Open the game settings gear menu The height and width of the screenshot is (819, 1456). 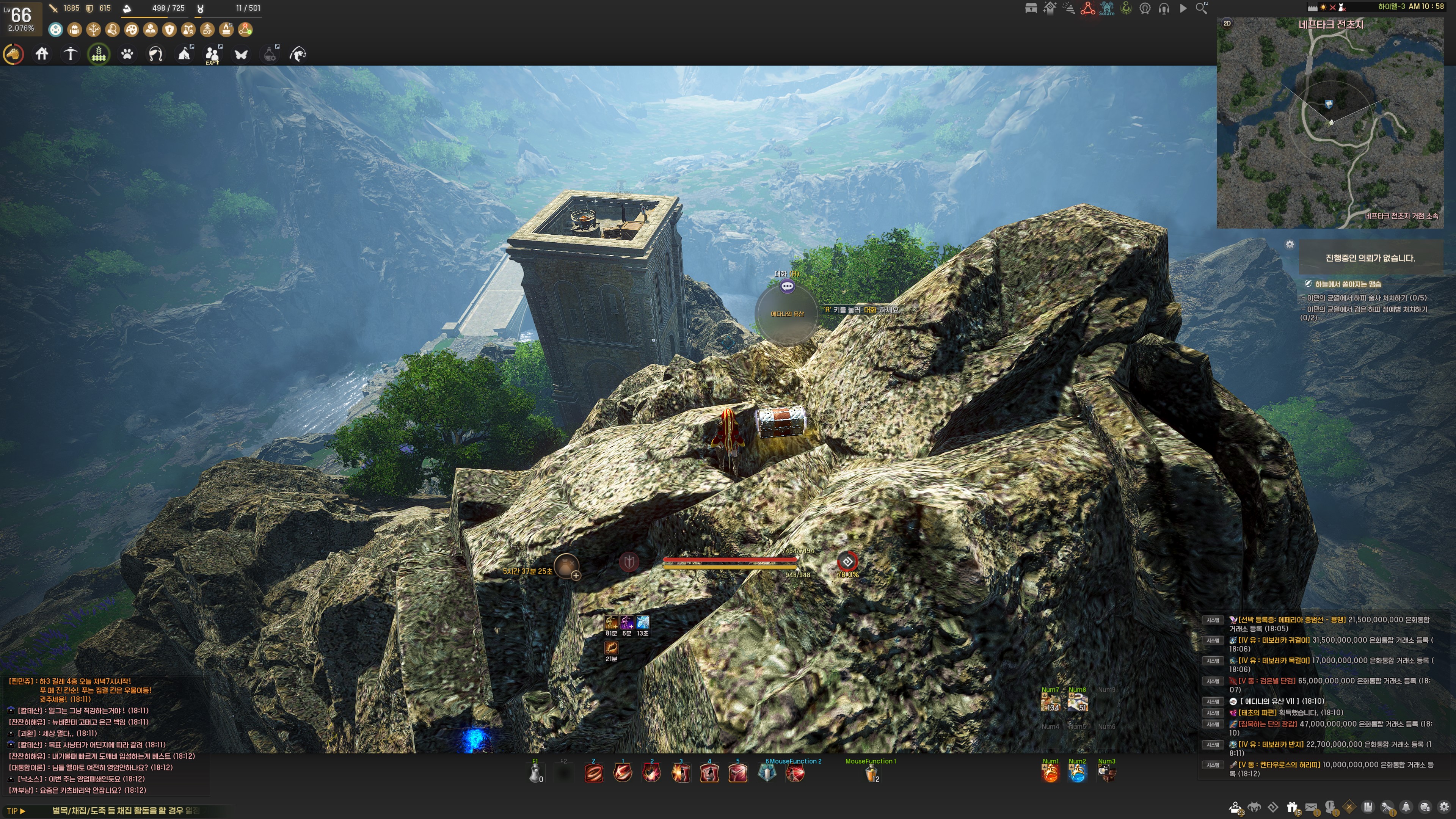tap(1444, 807)
